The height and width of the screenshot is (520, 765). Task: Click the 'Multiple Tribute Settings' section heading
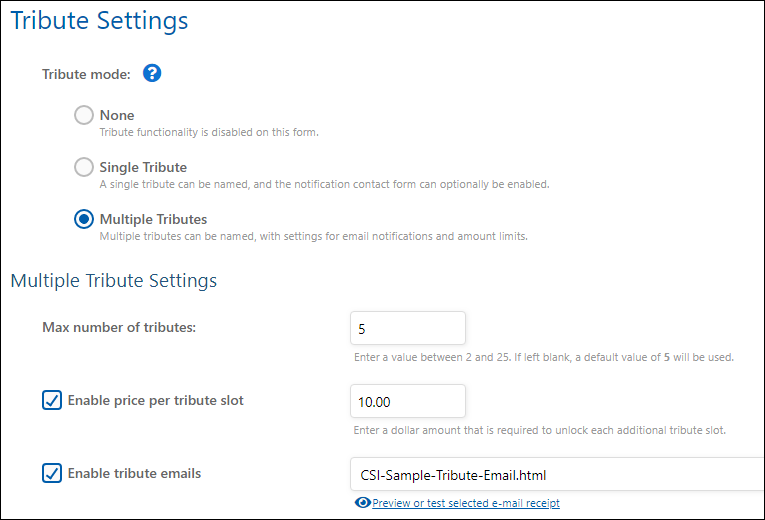tap(113, 280)
